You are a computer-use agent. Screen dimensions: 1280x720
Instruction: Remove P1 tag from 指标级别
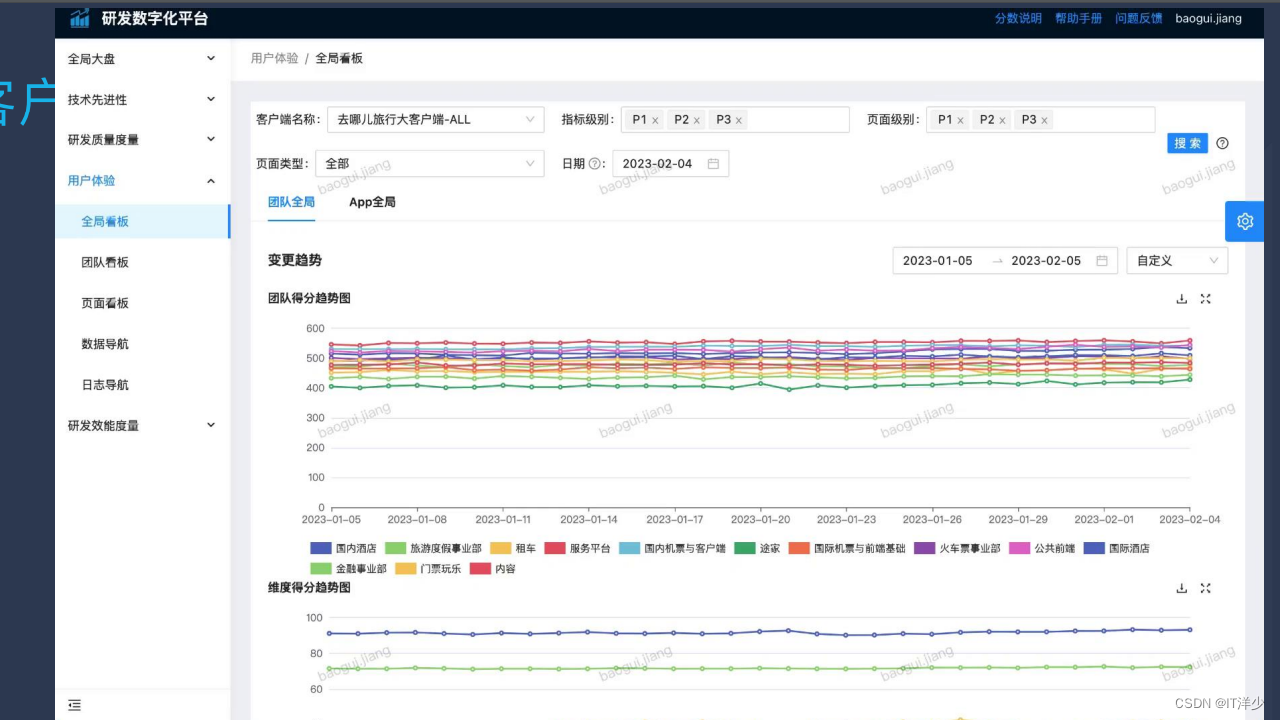tap(655, 120)
